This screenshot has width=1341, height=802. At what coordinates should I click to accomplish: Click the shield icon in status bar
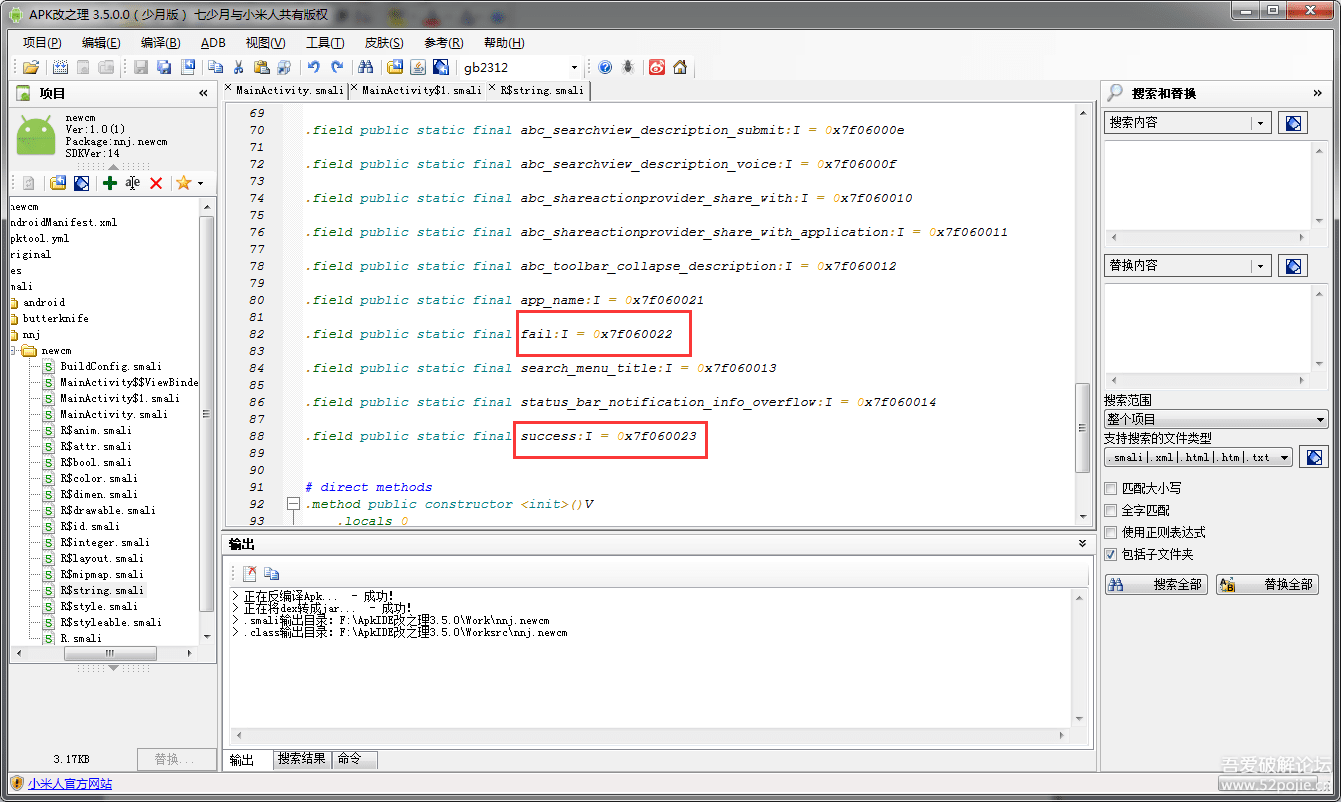[x=17, y=784]
